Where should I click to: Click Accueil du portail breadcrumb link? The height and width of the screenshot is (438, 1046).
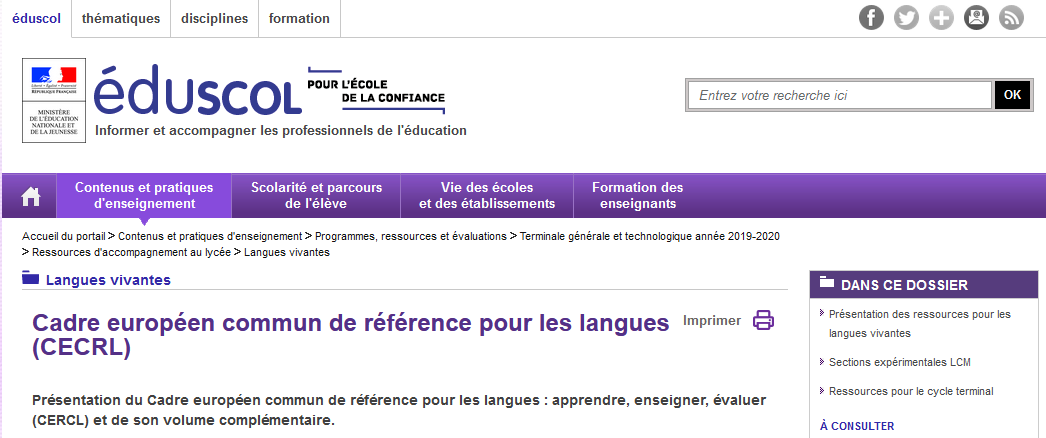63,236
